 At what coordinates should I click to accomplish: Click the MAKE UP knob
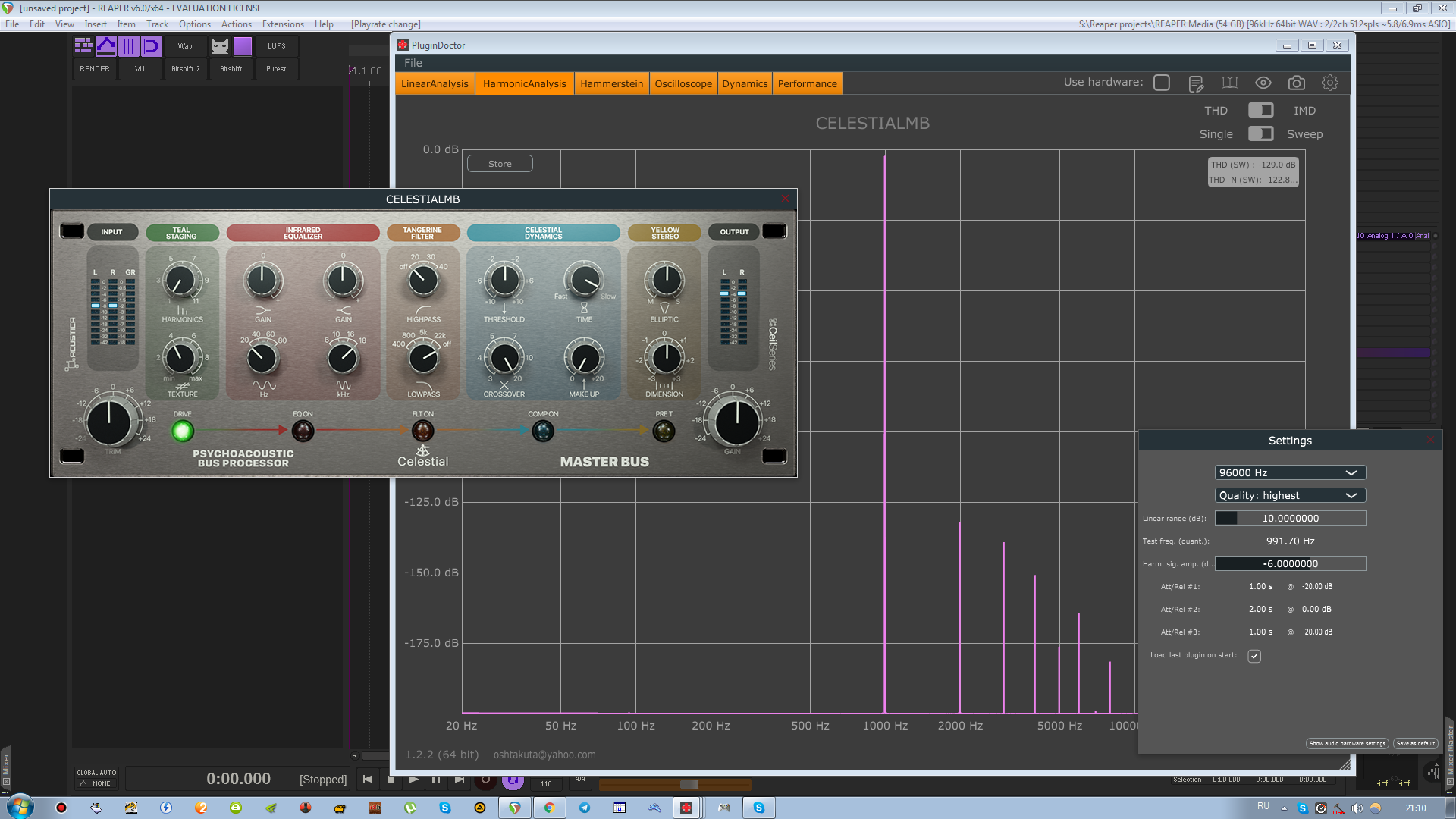[x=584, y=358]
